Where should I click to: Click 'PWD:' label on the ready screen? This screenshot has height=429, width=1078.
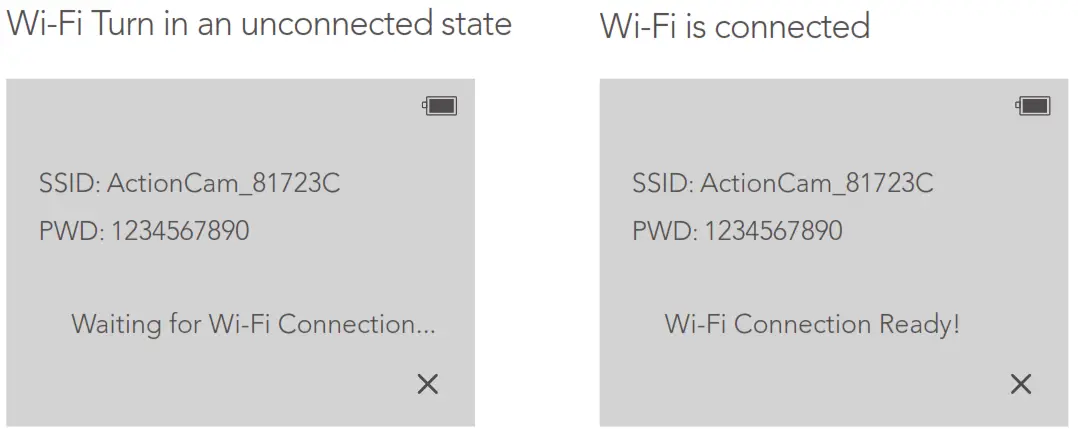(663, 232)
